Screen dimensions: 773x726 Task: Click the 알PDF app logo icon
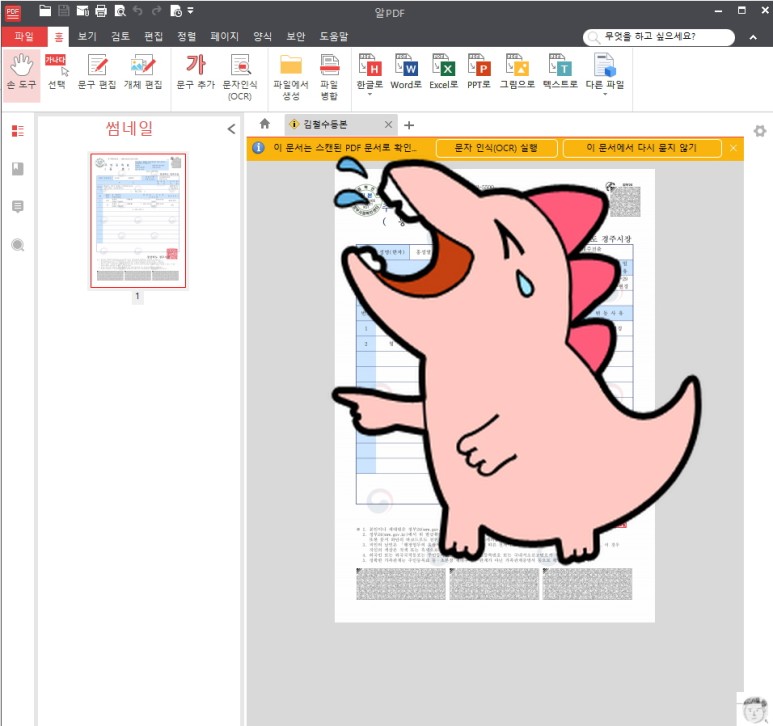13,13
